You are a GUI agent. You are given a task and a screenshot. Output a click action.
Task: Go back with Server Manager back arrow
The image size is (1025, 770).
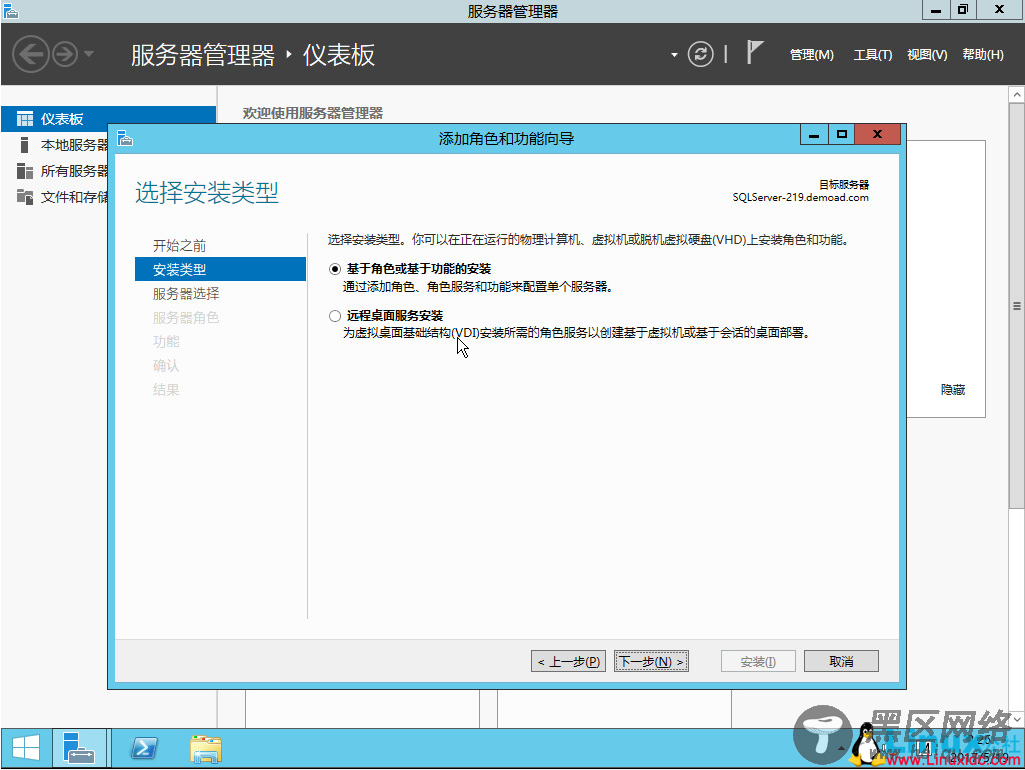31,54
